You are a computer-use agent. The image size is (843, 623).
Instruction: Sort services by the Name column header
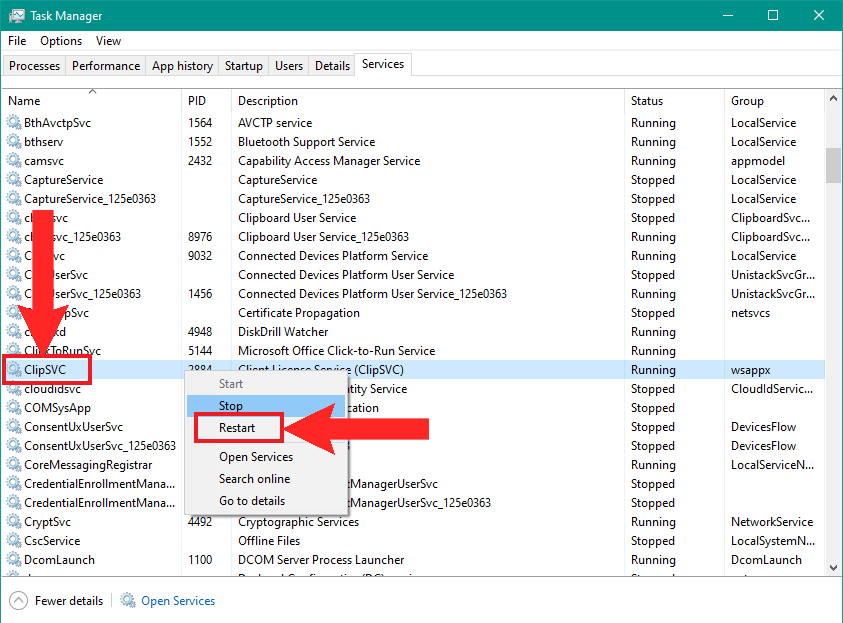pyautogui.click(x=24, y=101)
